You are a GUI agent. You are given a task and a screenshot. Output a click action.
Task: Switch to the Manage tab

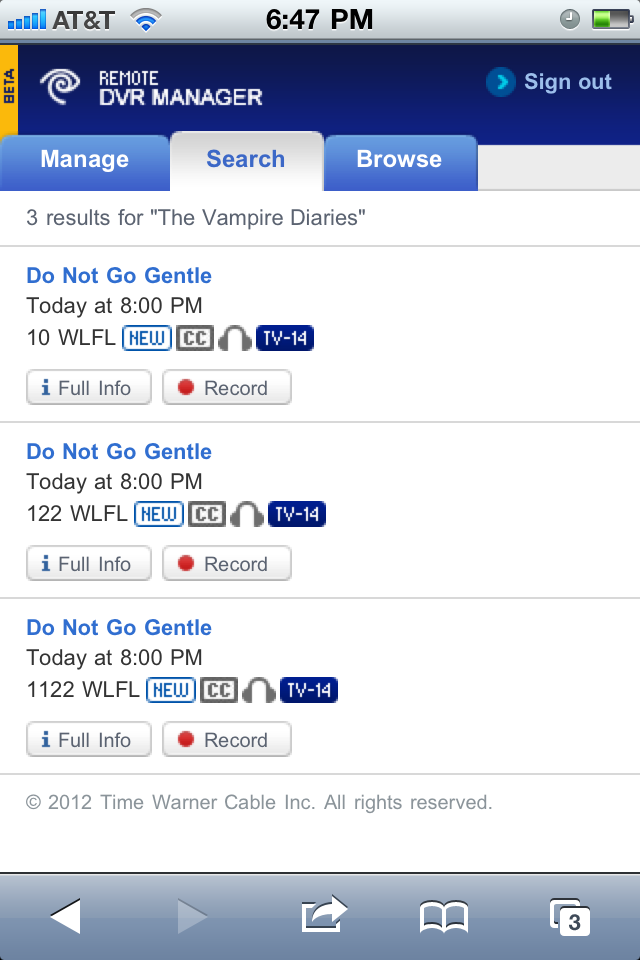(84, 160)
